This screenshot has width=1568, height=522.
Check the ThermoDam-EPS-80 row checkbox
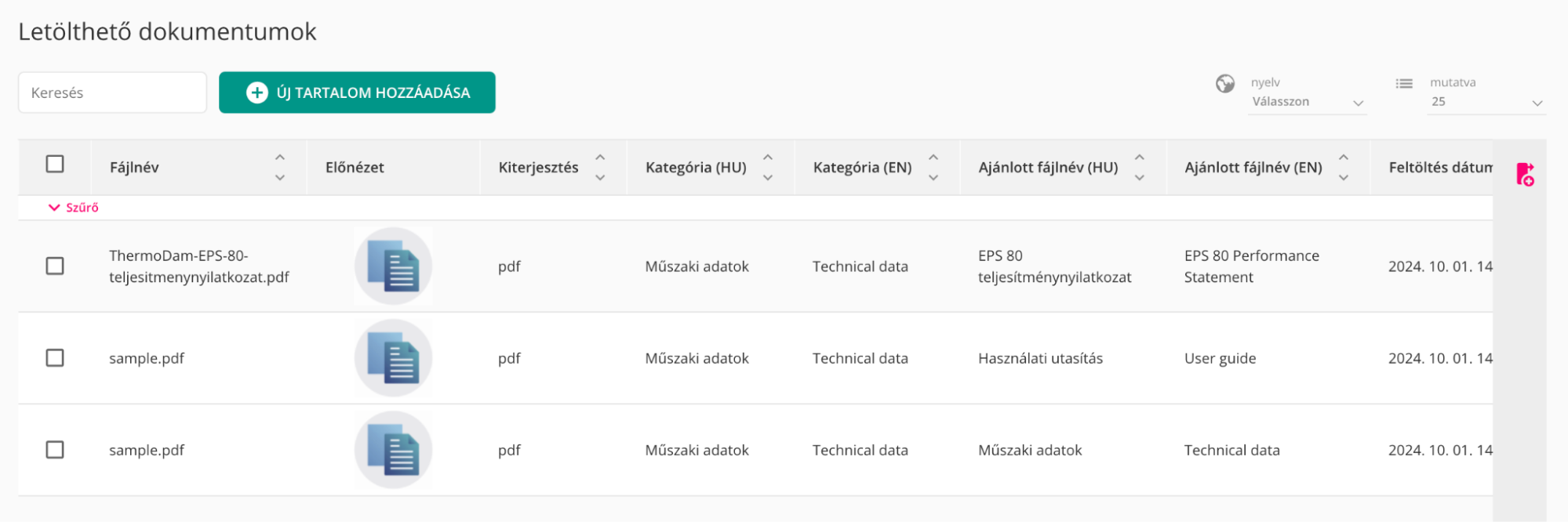coord(55,266)
